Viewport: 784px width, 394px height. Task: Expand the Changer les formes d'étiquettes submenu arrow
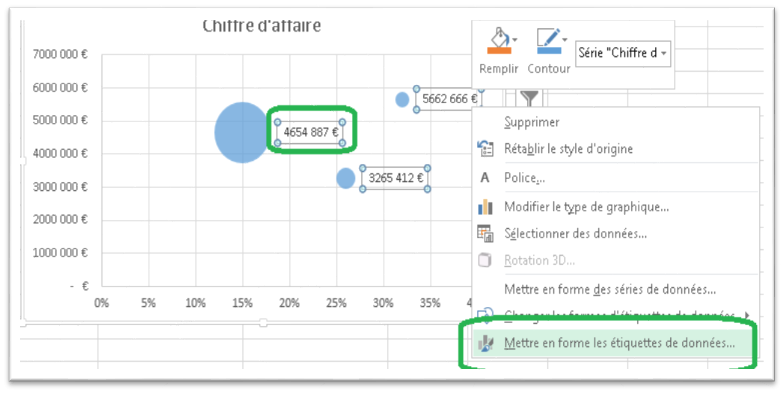(x=748, y=316)
